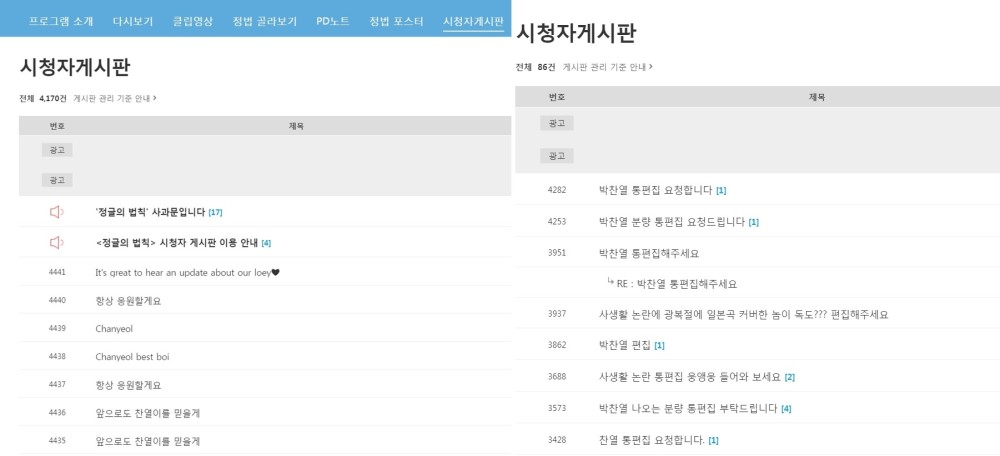Screen dimensions: 1000x456
Task: Open 게시판 관리 기준 안내 next to 4,170건
Action: click(x=115, y=98)
